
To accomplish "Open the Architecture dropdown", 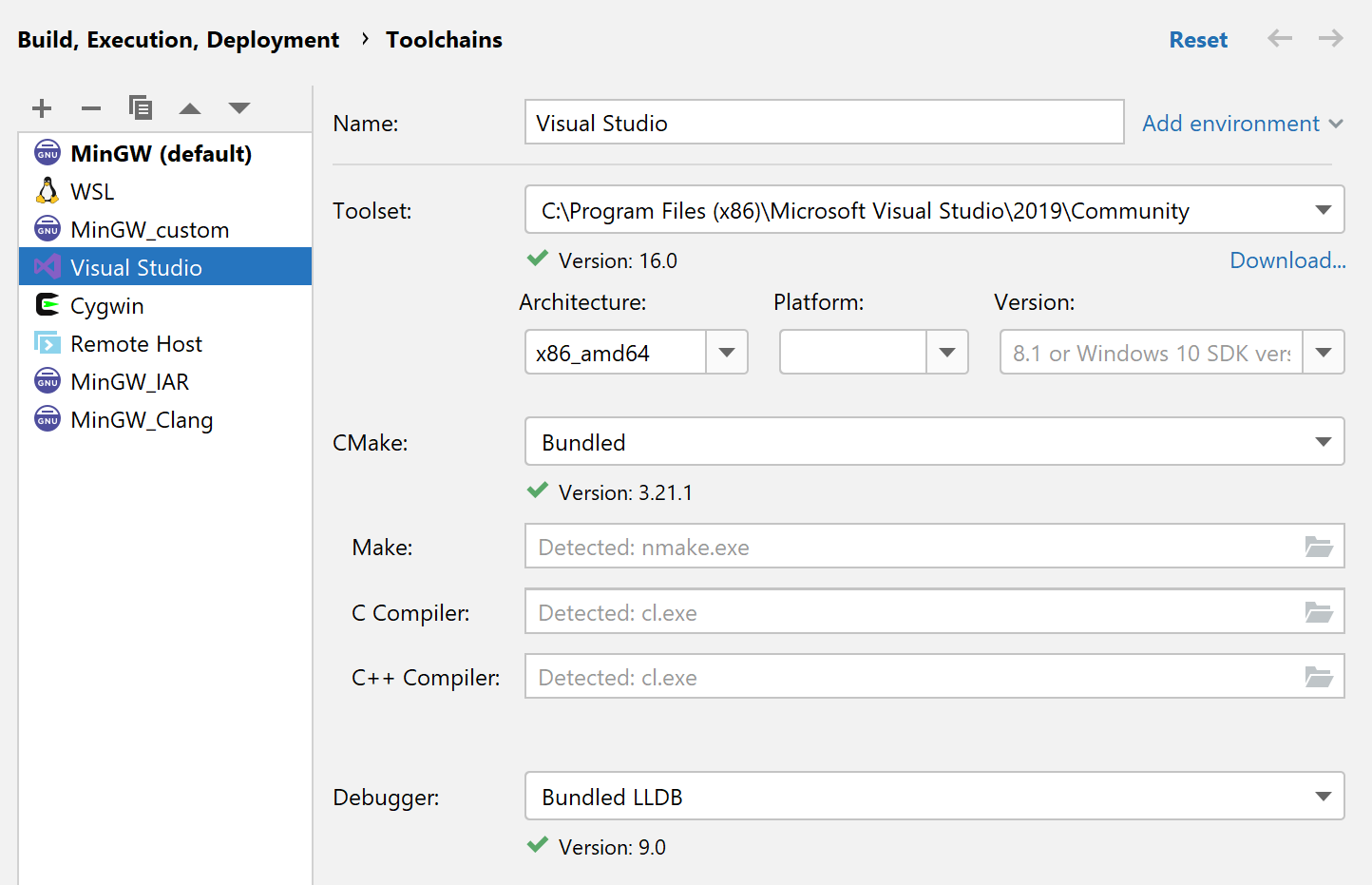I will pos(727,352).
